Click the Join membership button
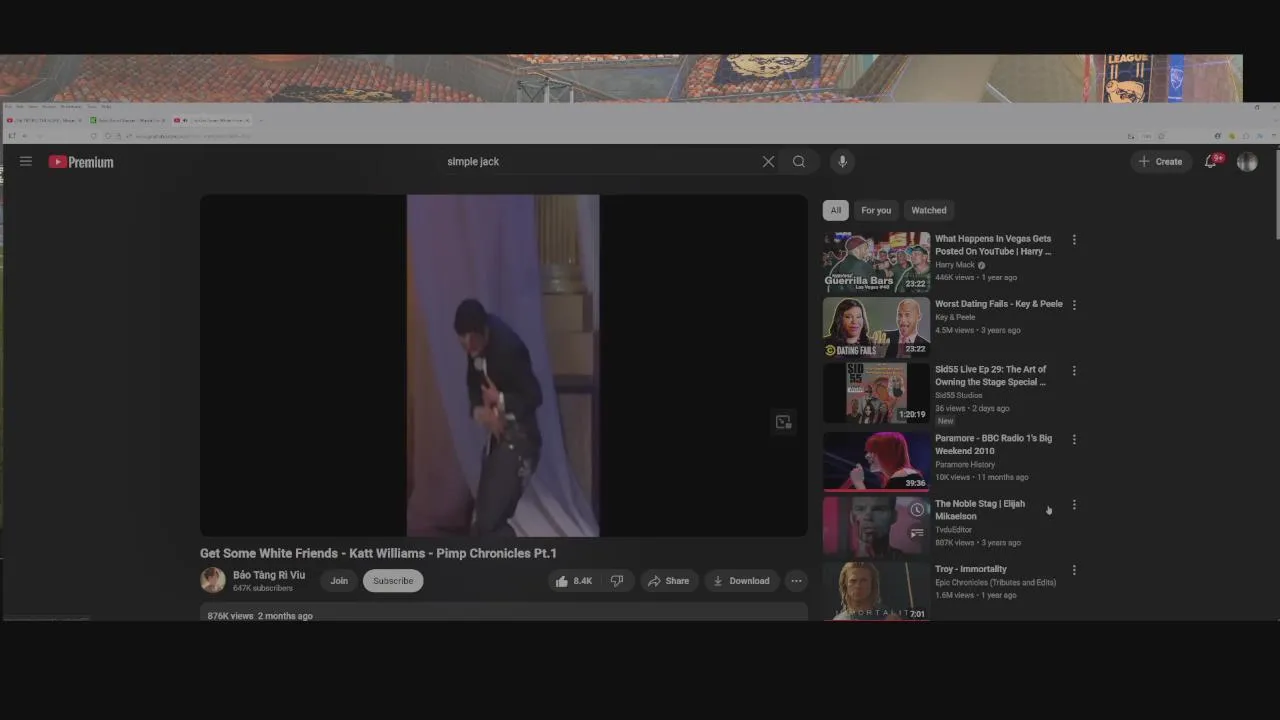The image size is (1280, 720). [x=339, y=581]
